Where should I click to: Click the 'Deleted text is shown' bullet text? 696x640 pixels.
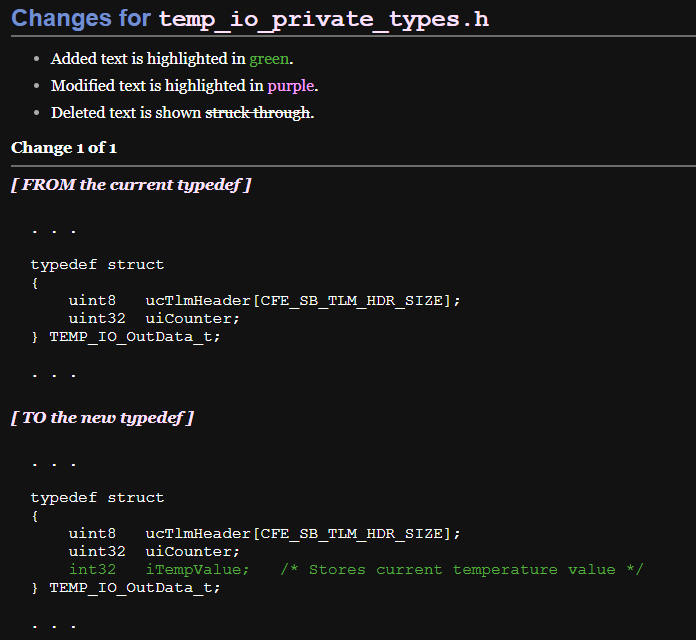126,113
